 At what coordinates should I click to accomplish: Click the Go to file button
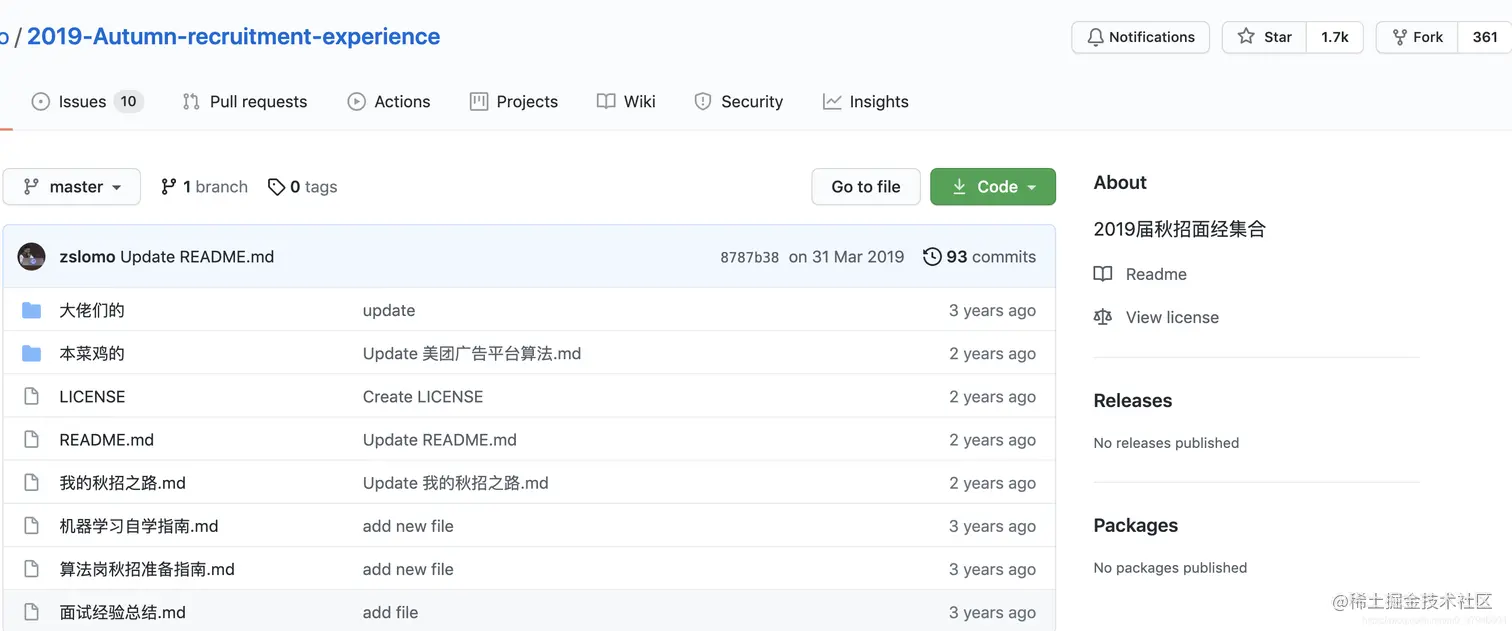(866, 187)
